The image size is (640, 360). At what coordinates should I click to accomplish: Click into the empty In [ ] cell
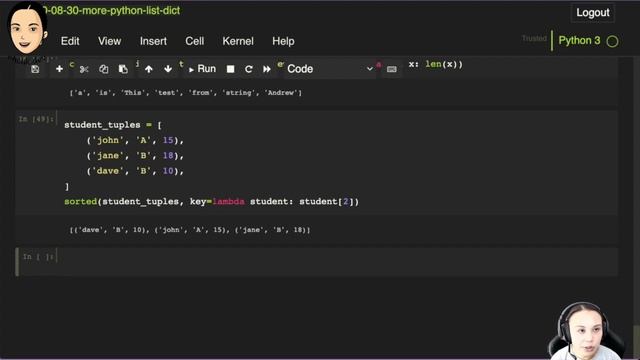(337, 261)
